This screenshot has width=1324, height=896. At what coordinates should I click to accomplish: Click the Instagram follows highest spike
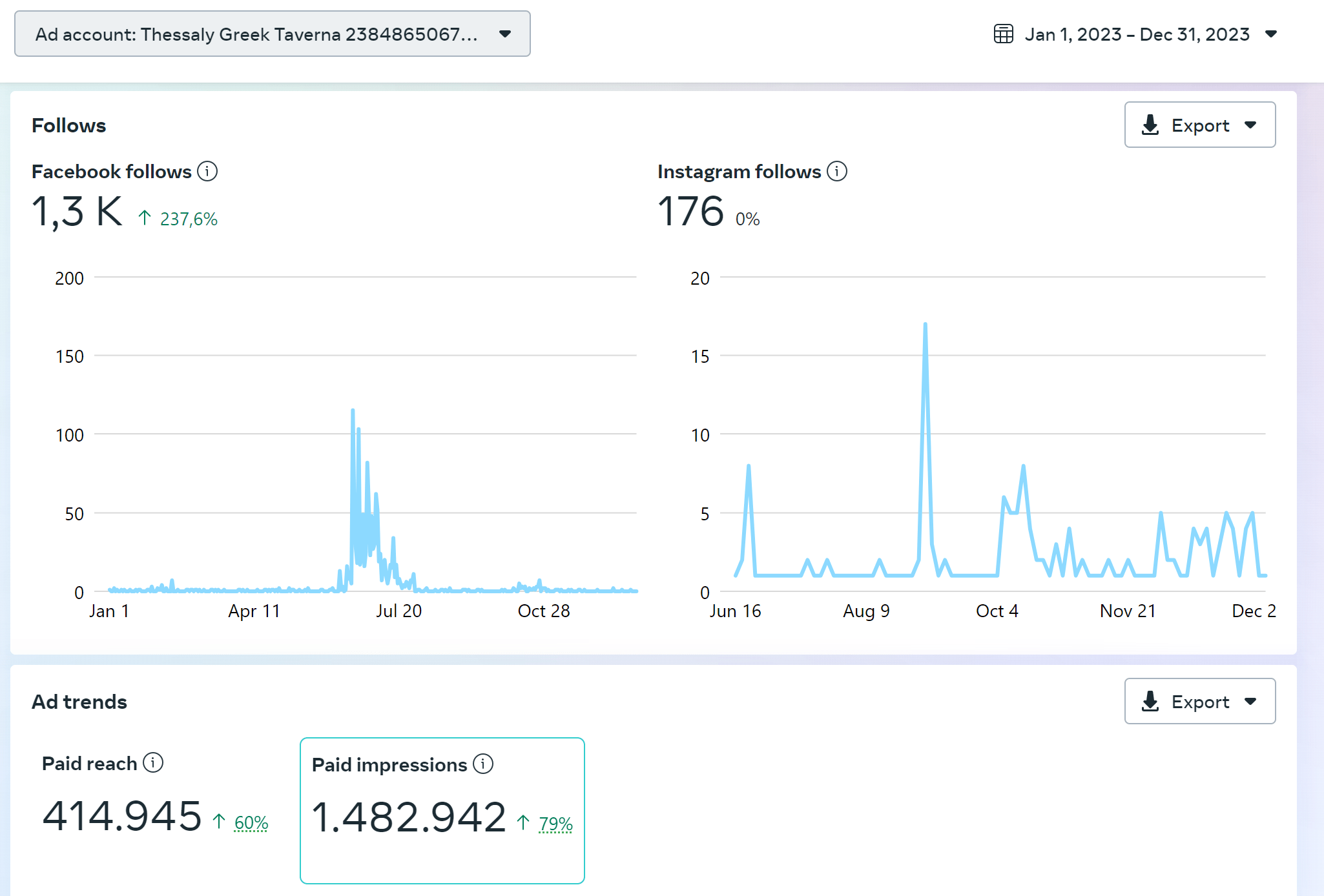[925, 325]
